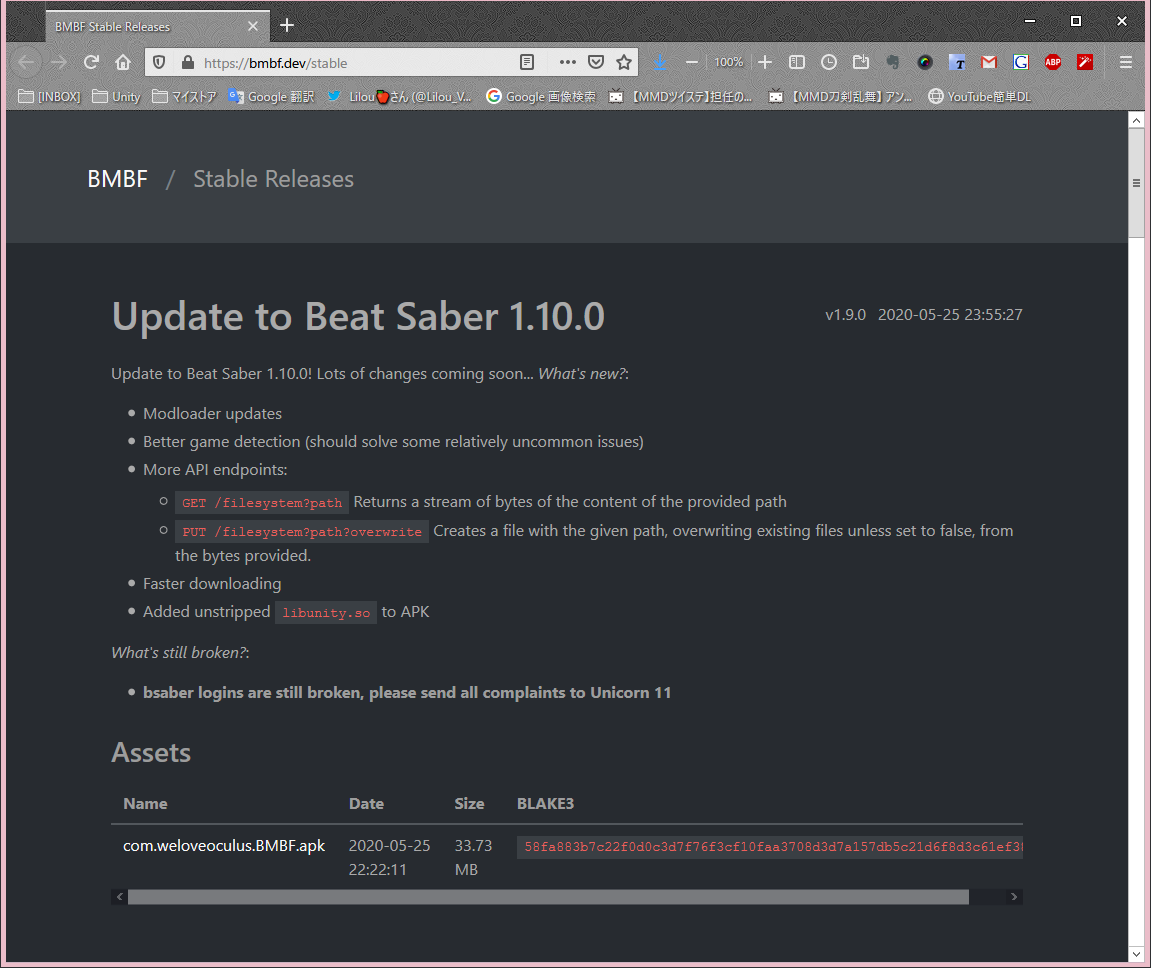Screen dimensions: 1151x968
Task: Open the blue G extension icon
Action: click(1021, 62)
